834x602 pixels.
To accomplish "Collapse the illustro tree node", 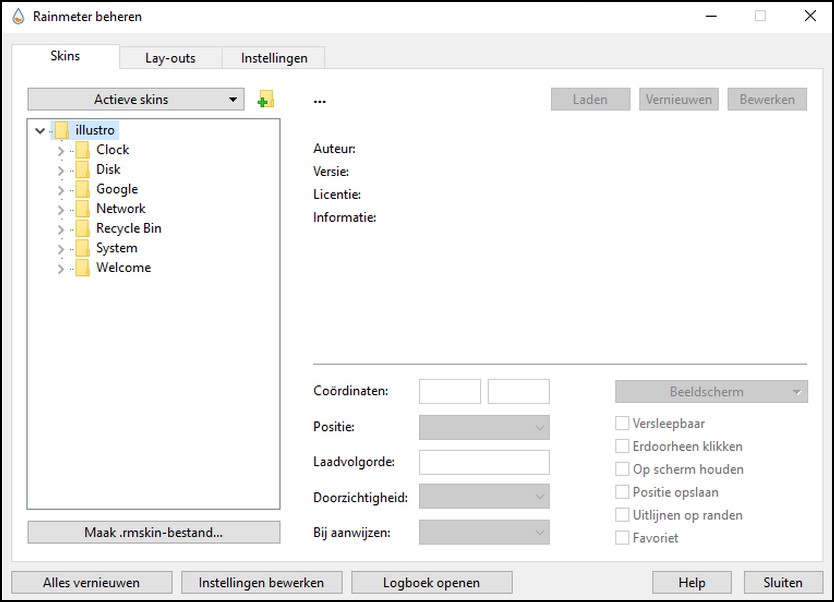I will coord(40,130).
